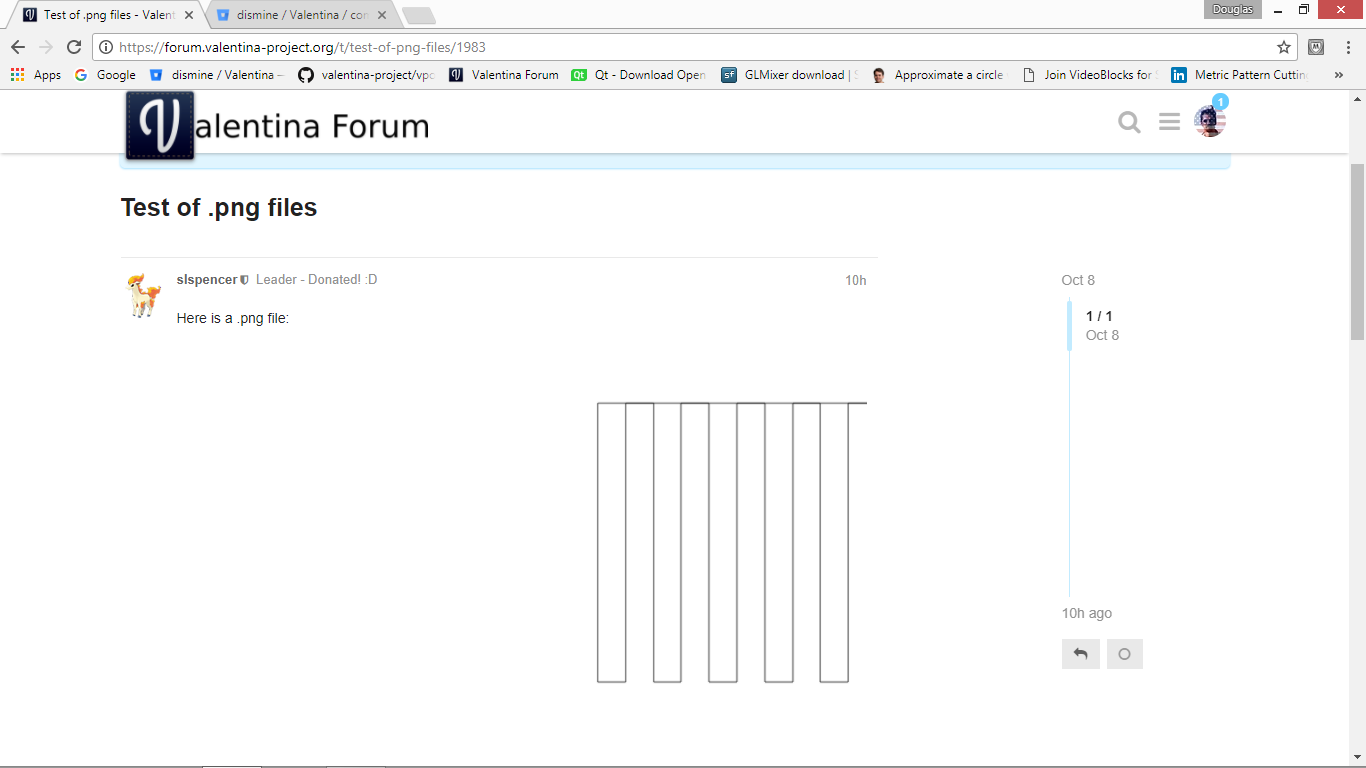Screen dimensions: 1366x768
Task: Expand hidden bookmarks overflow chevron
Action: [x=1338, y=75]
